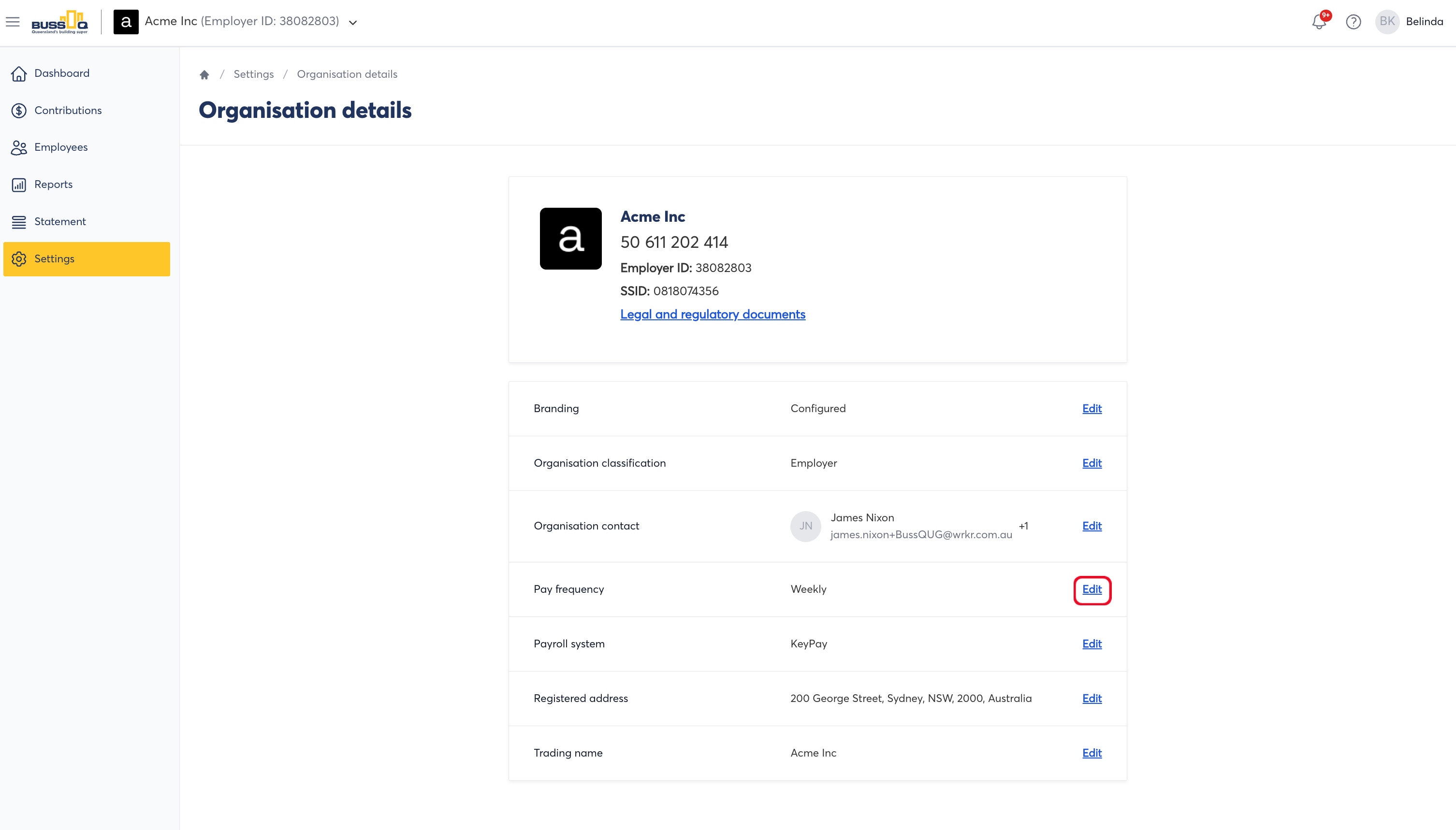The height and width of the screenshot is (830, 1456).
Task: Click the JN contact avatar
Action: click(x=805, y=526)
